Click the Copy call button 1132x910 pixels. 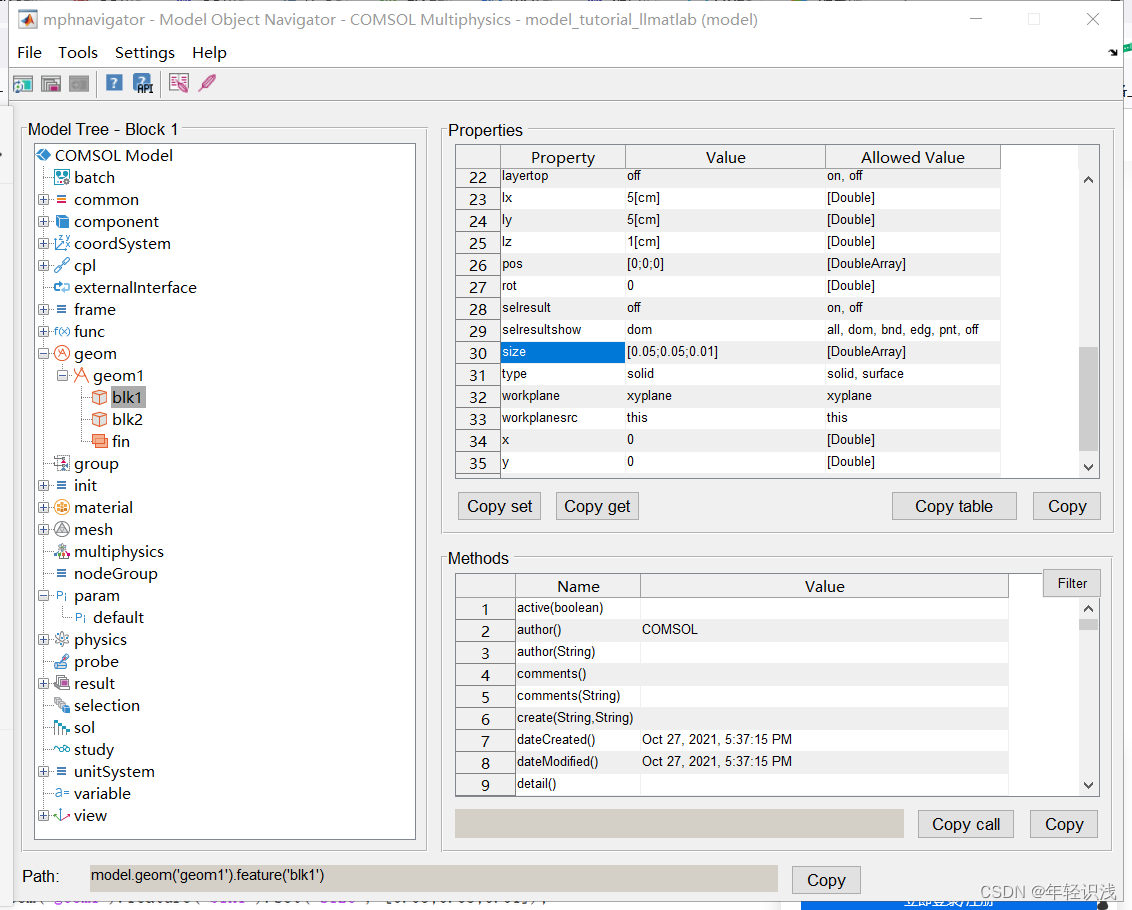click(965, 824)
